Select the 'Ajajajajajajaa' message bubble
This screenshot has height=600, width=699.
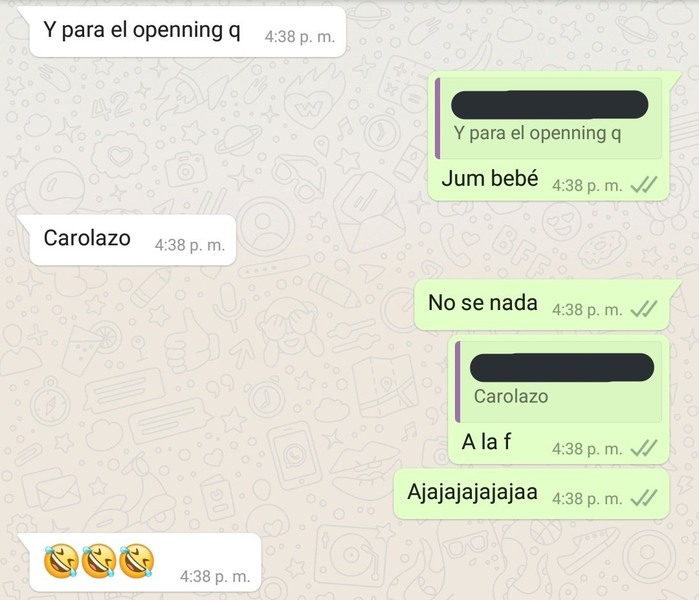[x=531, y=494]
